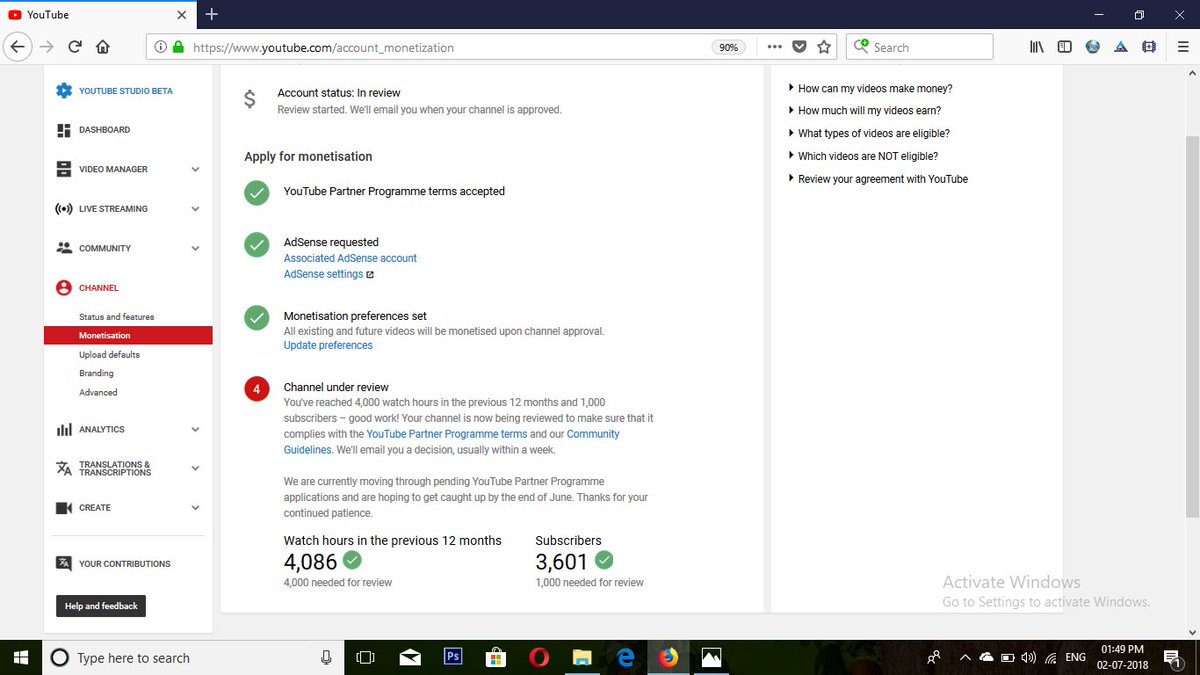Click Help and feedback button
Screen dimensions: 1200x675
coord(101,606)
